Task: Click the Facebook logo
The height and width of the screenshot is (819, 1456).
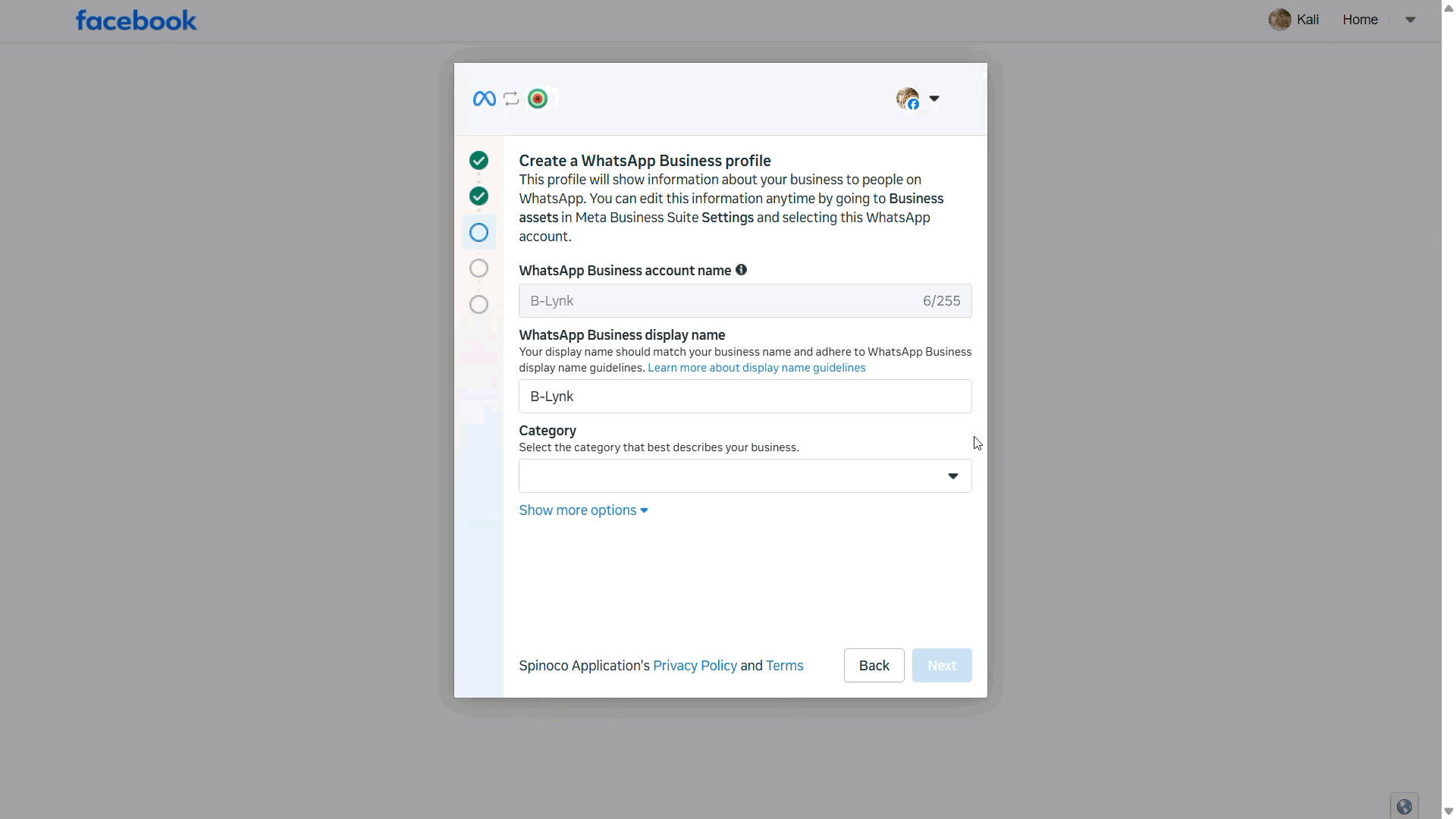Action: pos(136,20)
